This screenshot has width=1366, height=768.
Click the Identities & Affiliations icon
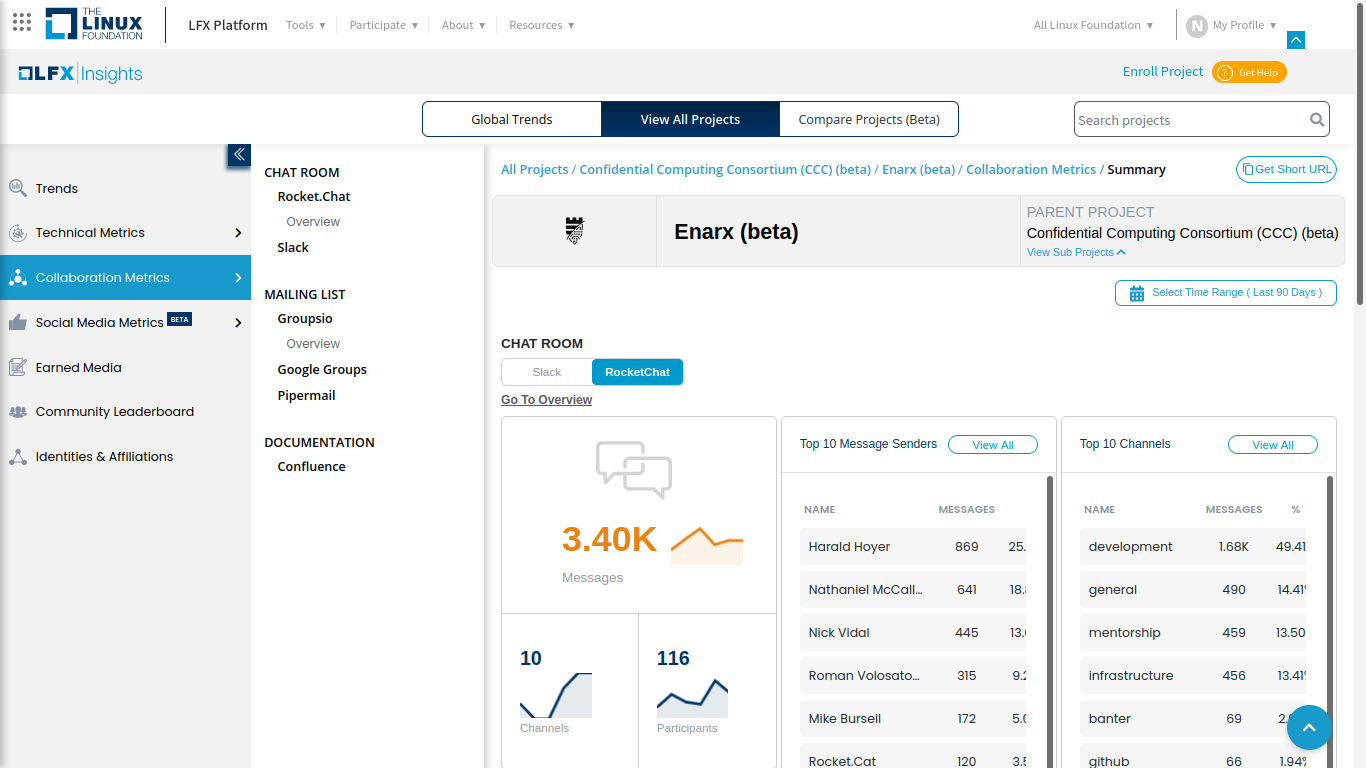(x=18, y=457)
